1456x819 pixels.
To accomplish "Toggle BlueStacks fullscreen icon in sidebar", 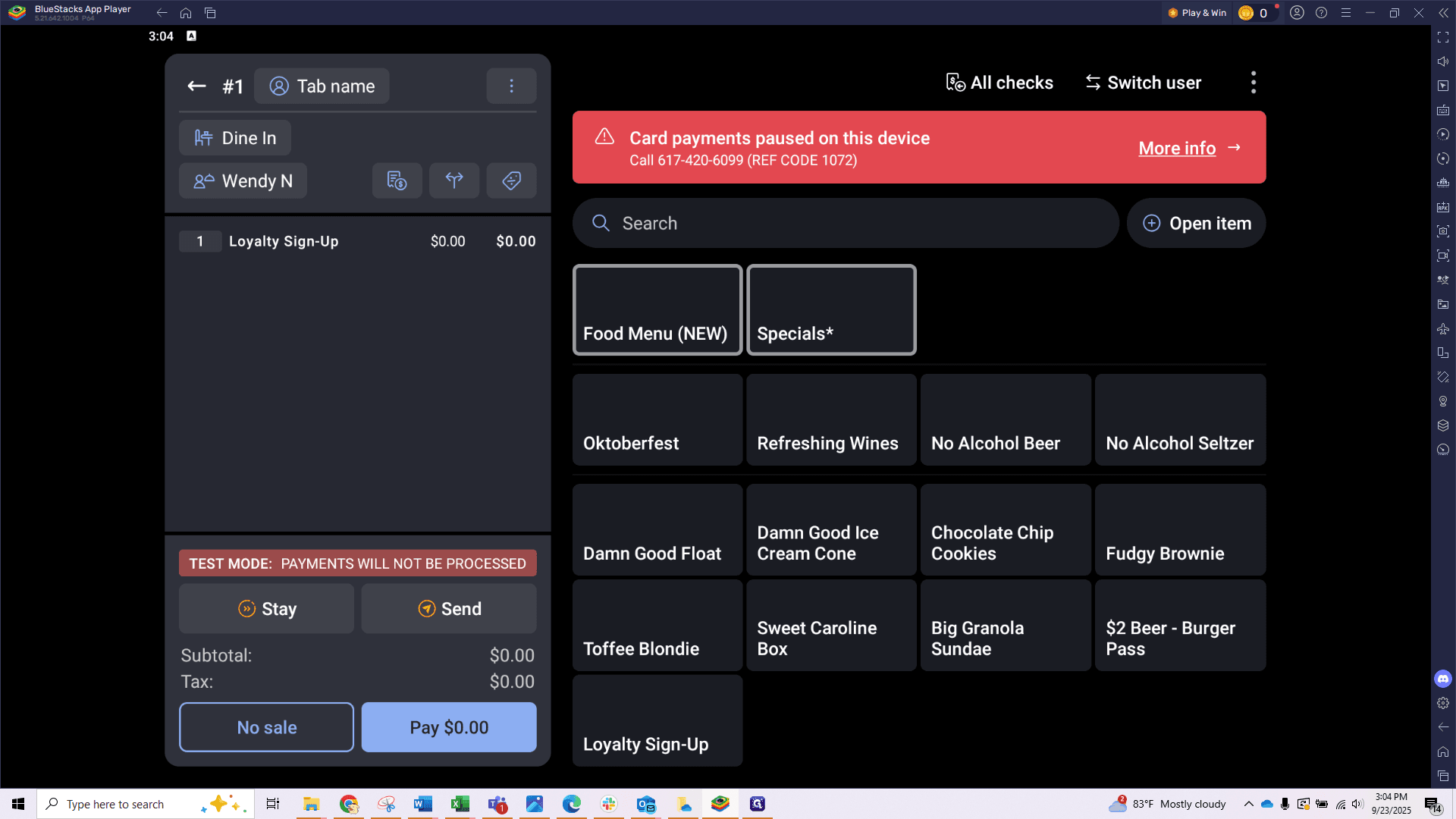I will [1443, 37].
